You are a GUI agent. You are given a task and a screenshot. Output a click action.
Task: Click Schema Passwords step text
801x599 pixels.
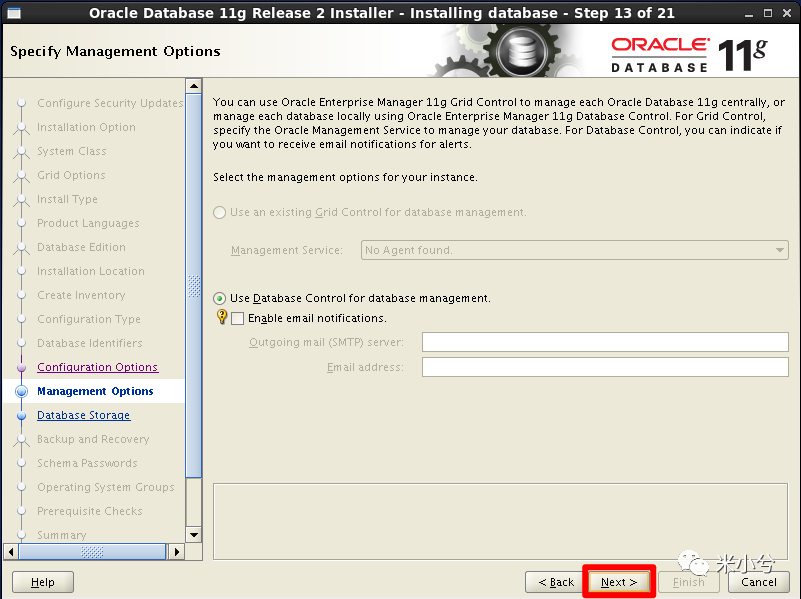[x=87, y=463]
